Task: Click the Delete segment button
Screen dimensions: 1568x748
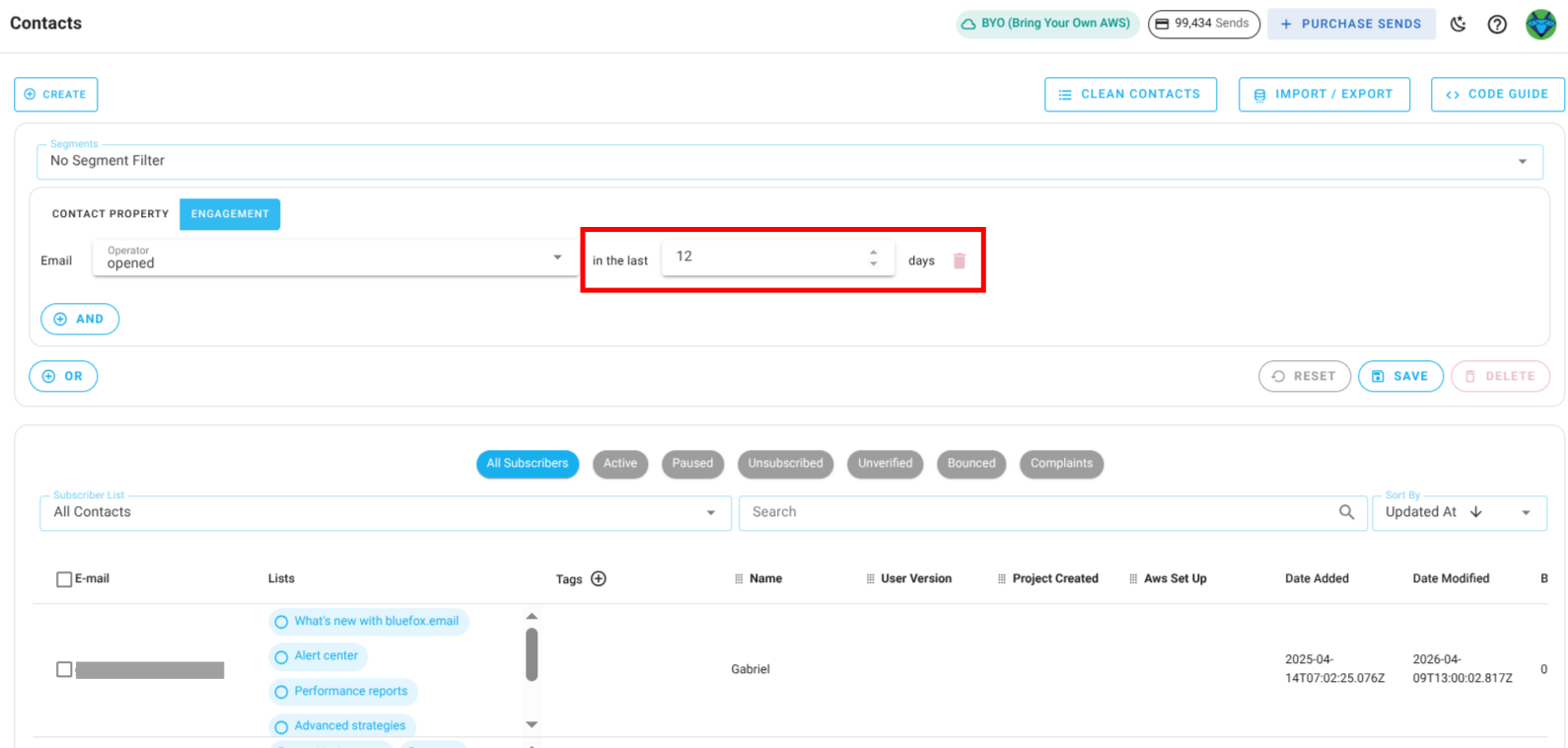Action: pyautogui.click(x=1501, y=377)
